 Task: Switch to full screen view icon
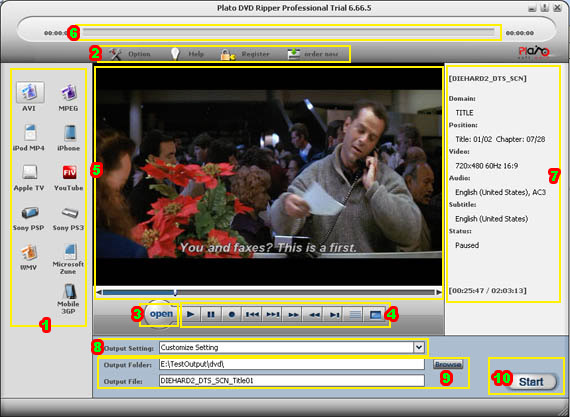(375, 315)
